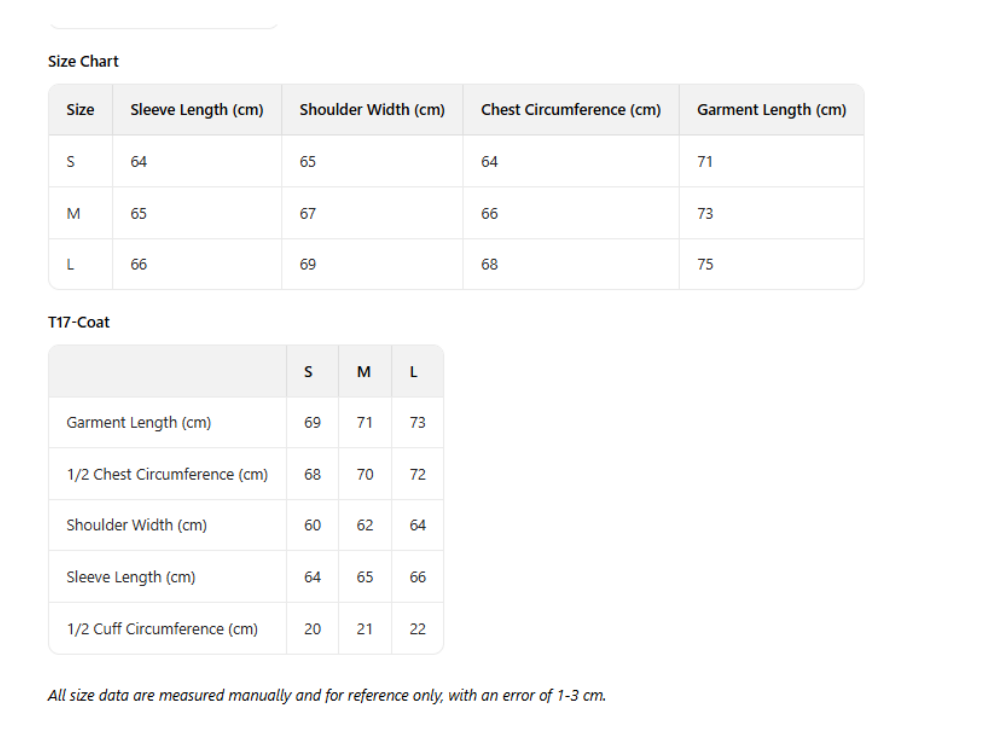Click the Shoulder Width (cm) row label in T17-Coat
Image resolution: width=991 pixels, height=738 pixels.
coord(137,525)
